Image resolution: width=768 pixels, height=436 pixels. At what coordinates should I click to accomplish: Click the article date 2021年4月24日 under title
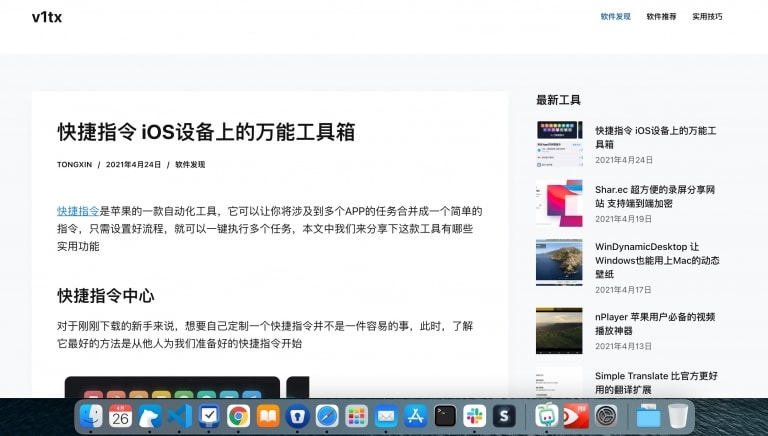point(133,165)
